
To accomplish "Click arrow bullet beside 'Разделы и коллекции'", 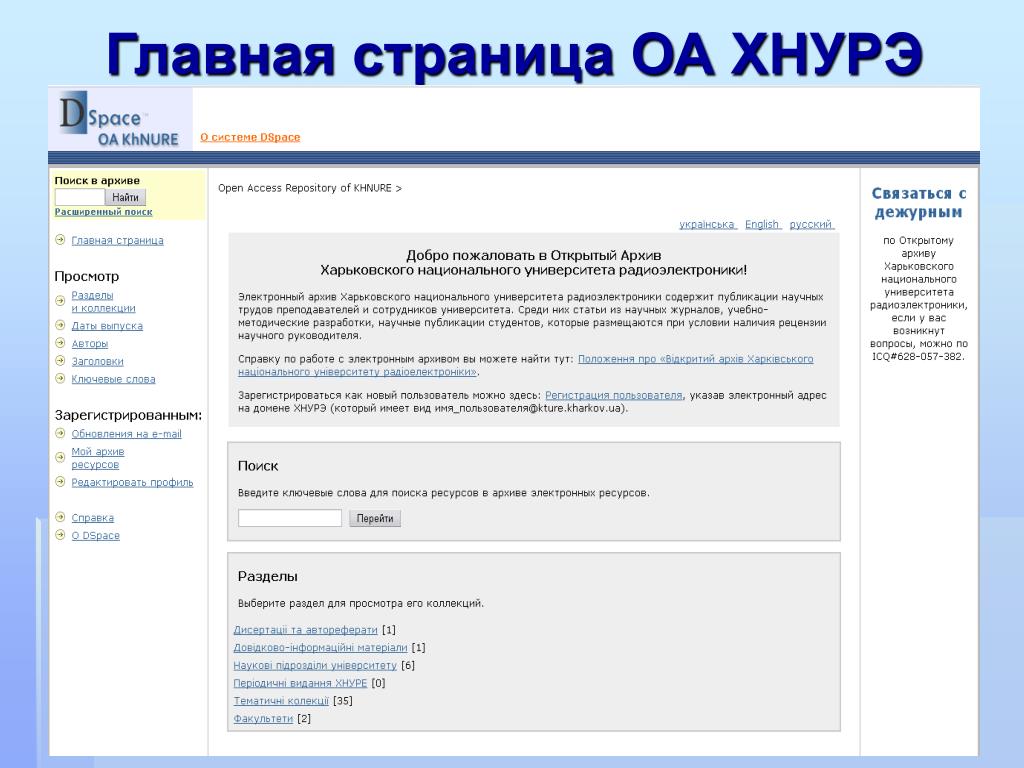I will coord(60,301).
